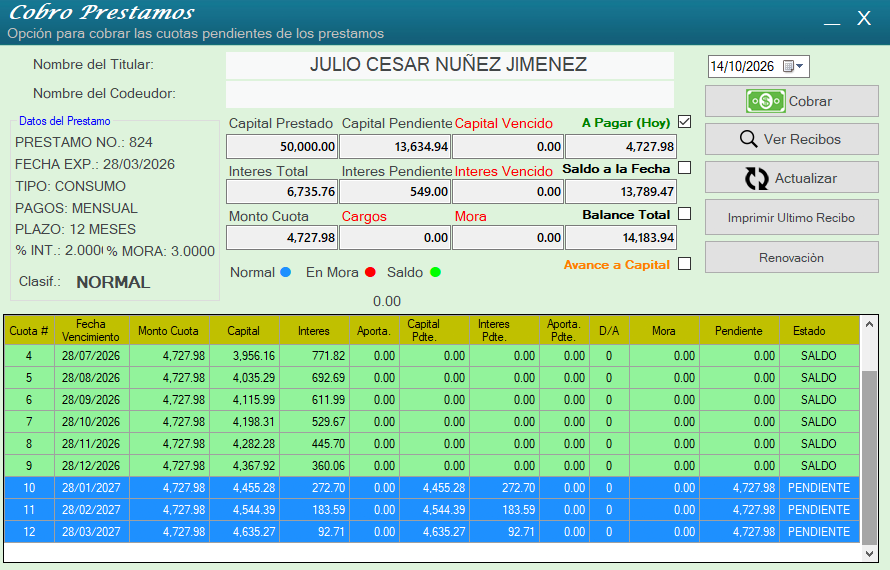Enable the Balance Total checkbox
The width and height of the screenshot is (890, 570).
[x=685, y=214]
